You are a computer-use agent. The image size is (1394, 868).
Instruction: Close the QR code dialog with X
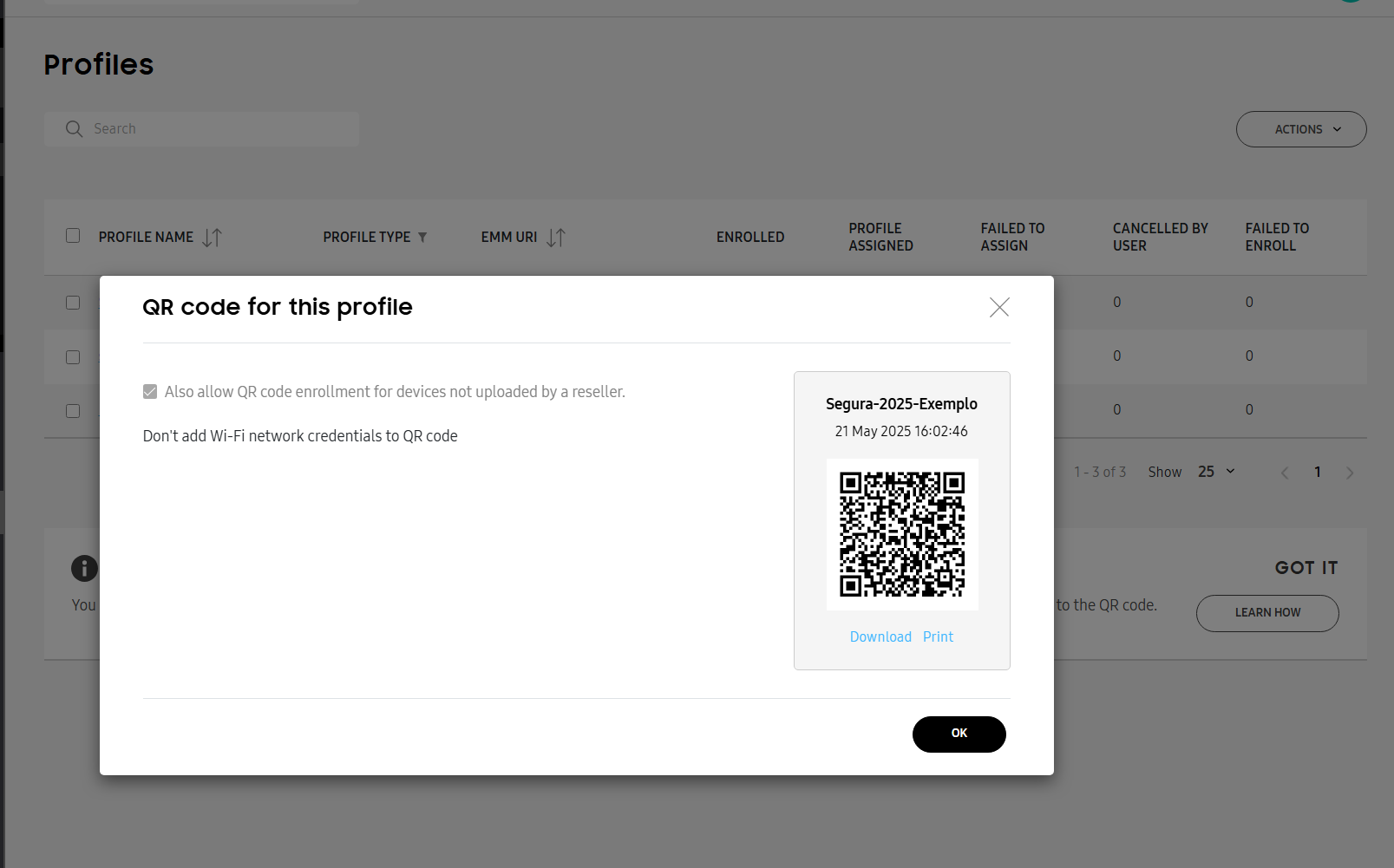pyautogui.click(x=999, y=307)
